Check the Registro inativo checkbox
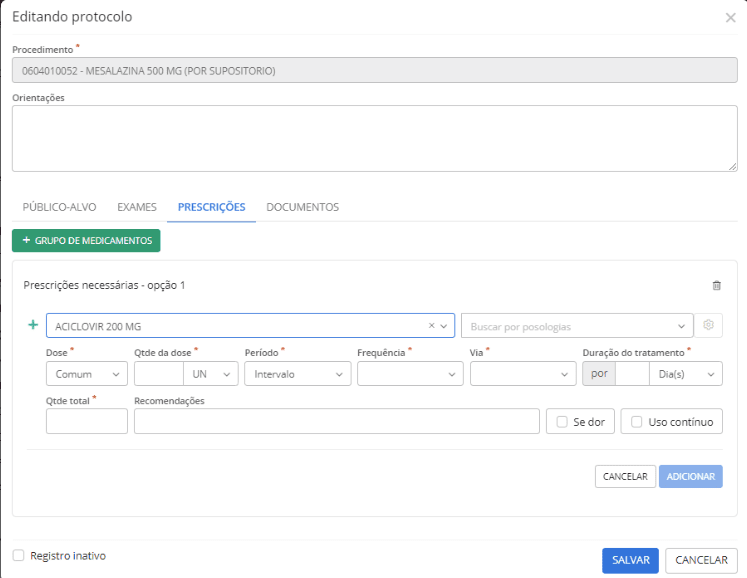747x578 pixels. tap(19, 556)
